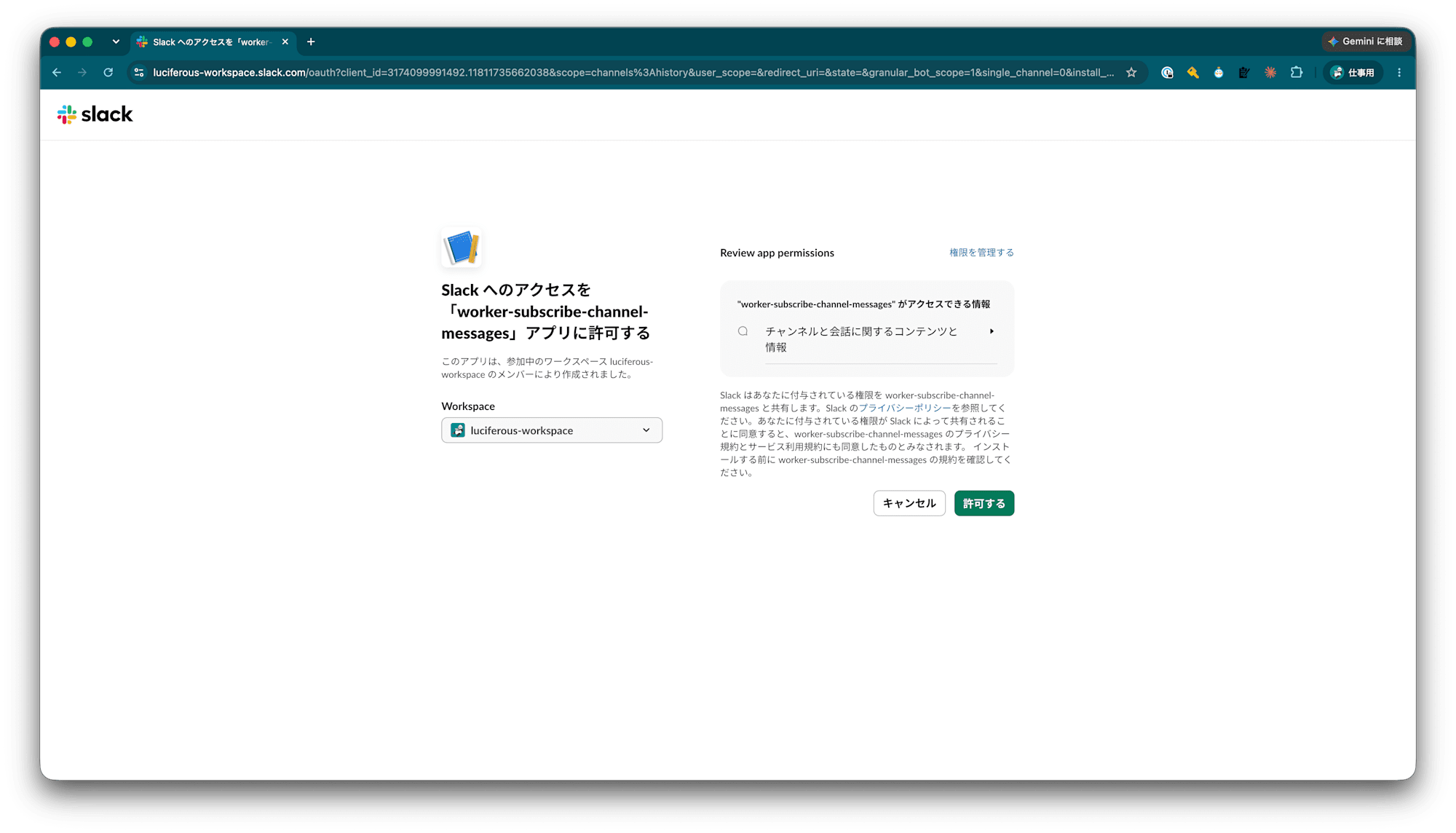Click the キャンセル button

tap(909, 503)
